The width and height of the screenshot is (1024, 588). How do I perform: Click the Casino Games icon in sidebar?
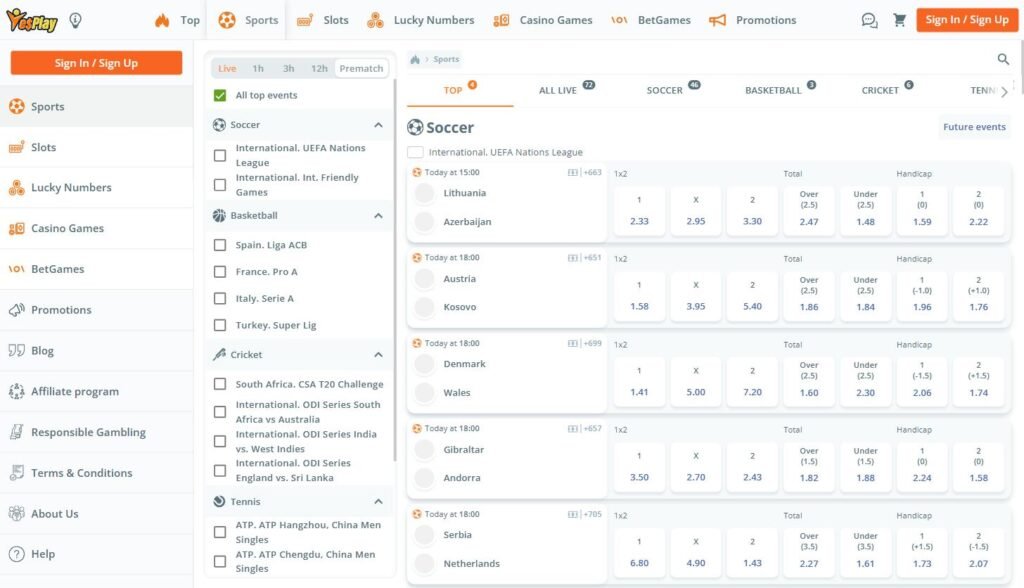coord(17,229)
